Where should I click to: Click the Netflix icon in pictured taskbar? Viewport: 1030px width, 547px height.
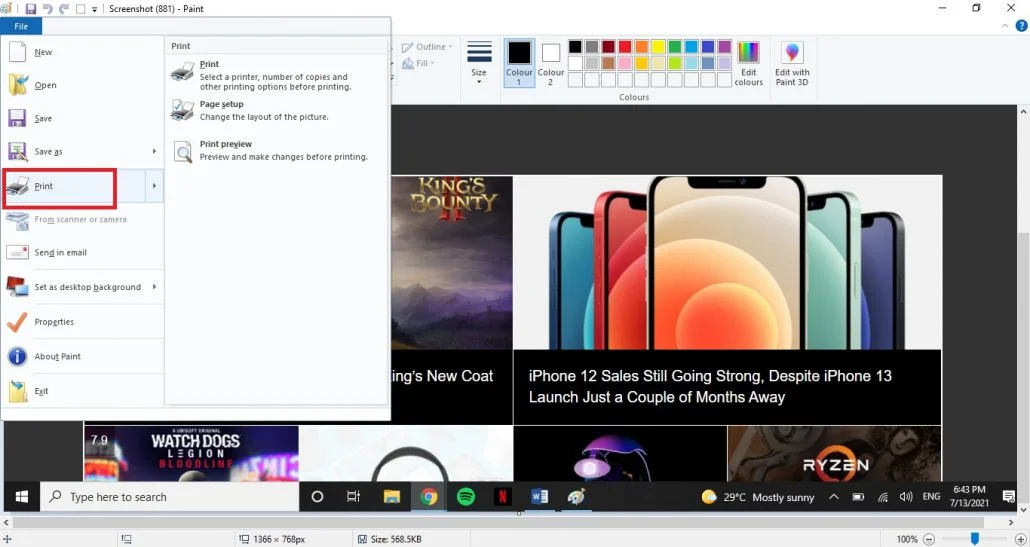pos(503,496)
